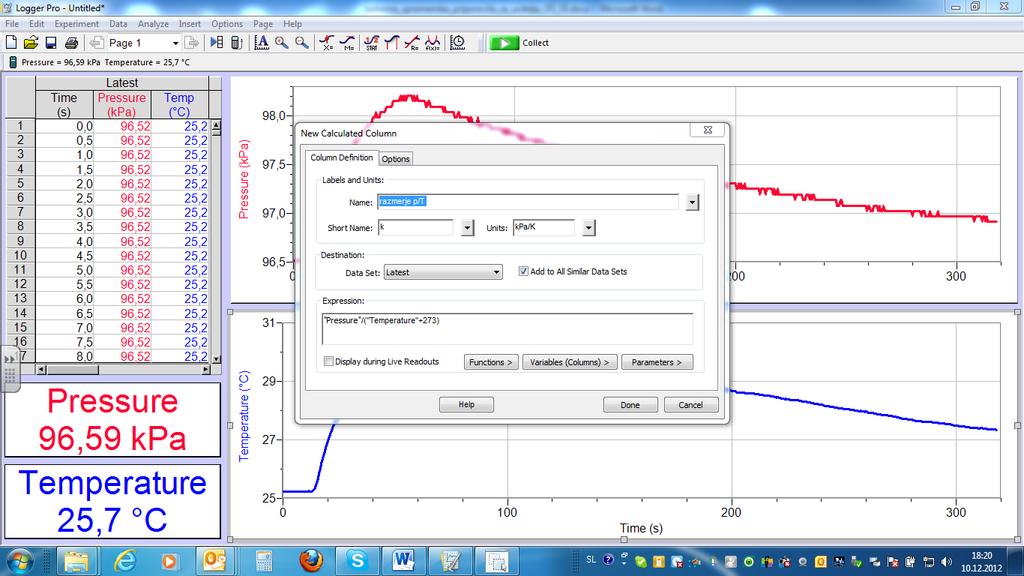The height and width of the screenshot is (576, 1024).
Task: Select the Zoom In magnifier
Action: coord(281,42)
